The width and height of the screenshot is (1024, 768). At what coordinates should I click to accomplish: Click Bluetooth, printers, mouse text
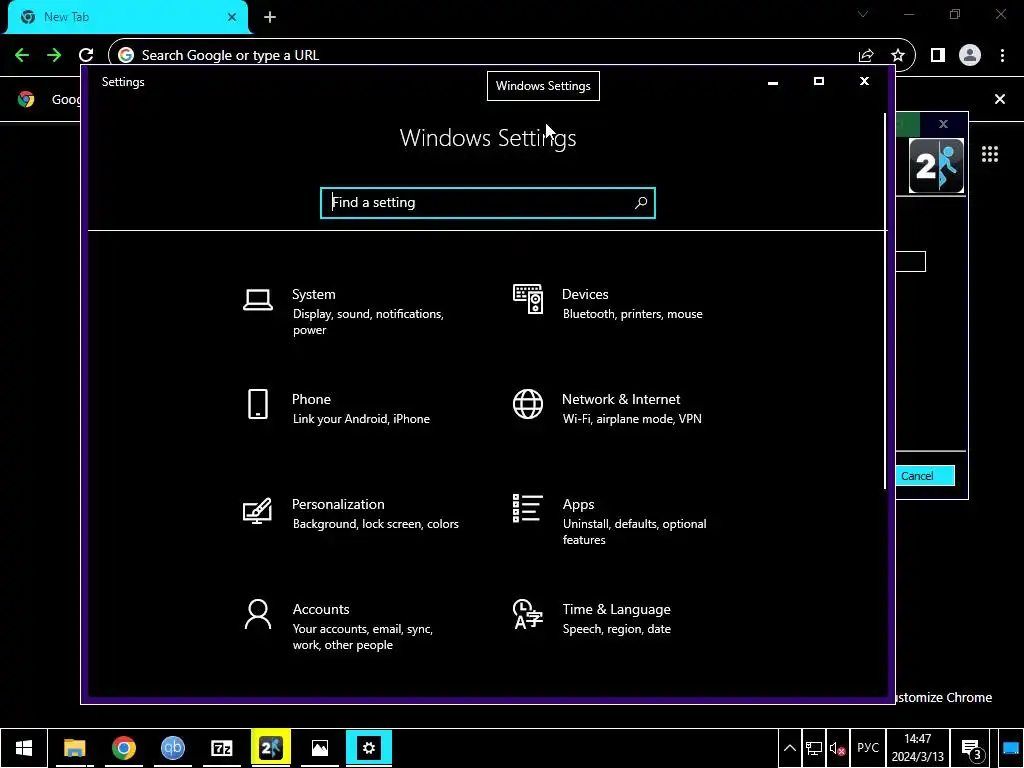coord(633,314)
